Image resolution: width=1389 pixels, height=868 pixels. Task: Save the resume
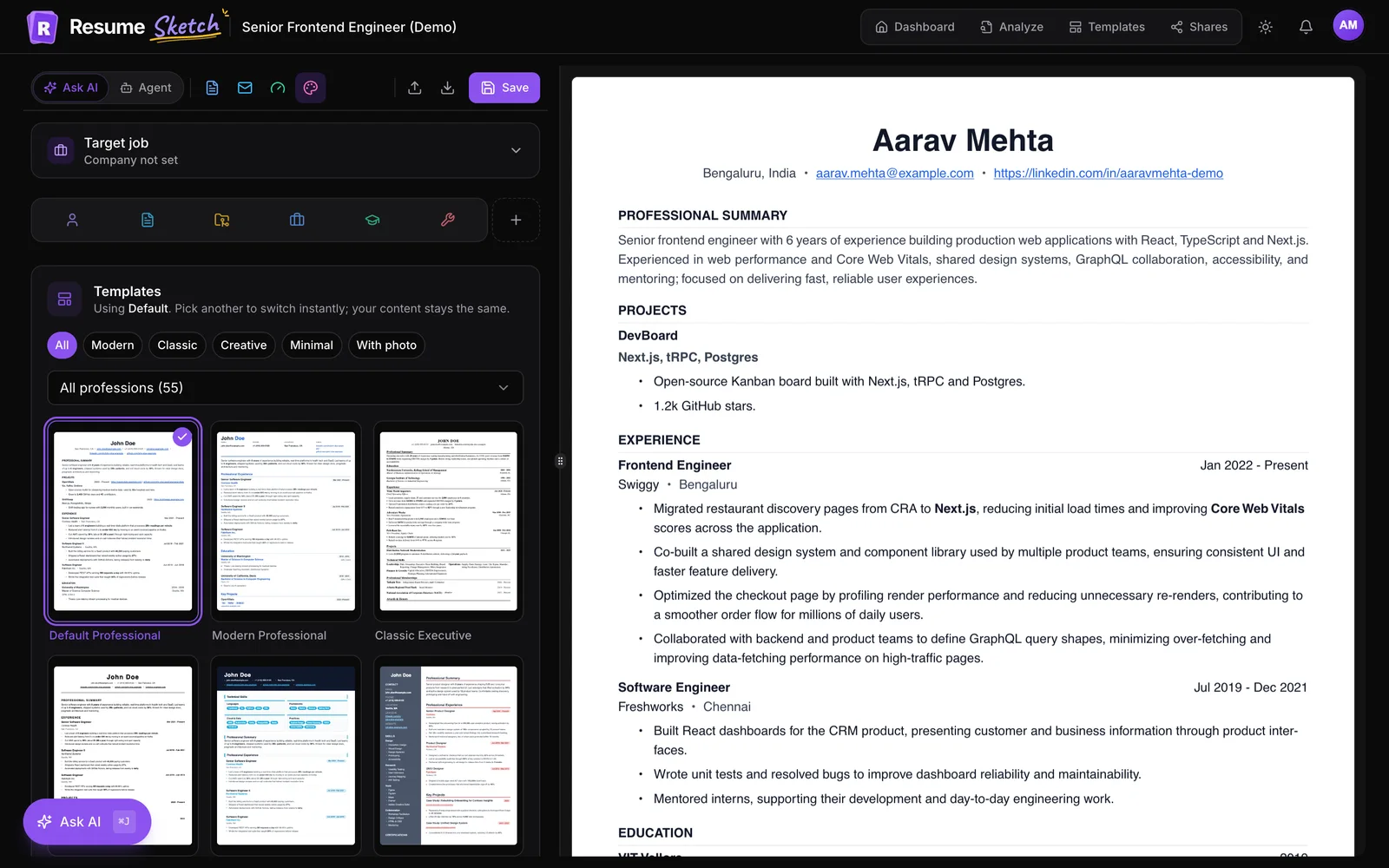point(504,88)
